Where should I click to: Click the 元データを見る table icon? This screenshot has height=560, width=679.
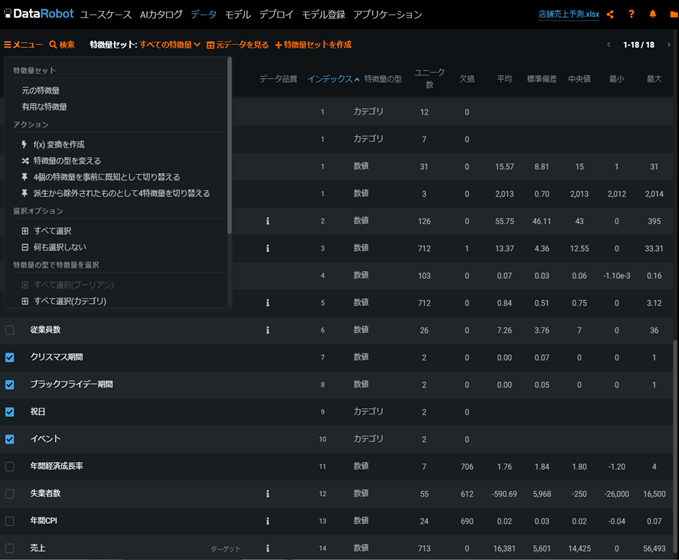[210, 45]
